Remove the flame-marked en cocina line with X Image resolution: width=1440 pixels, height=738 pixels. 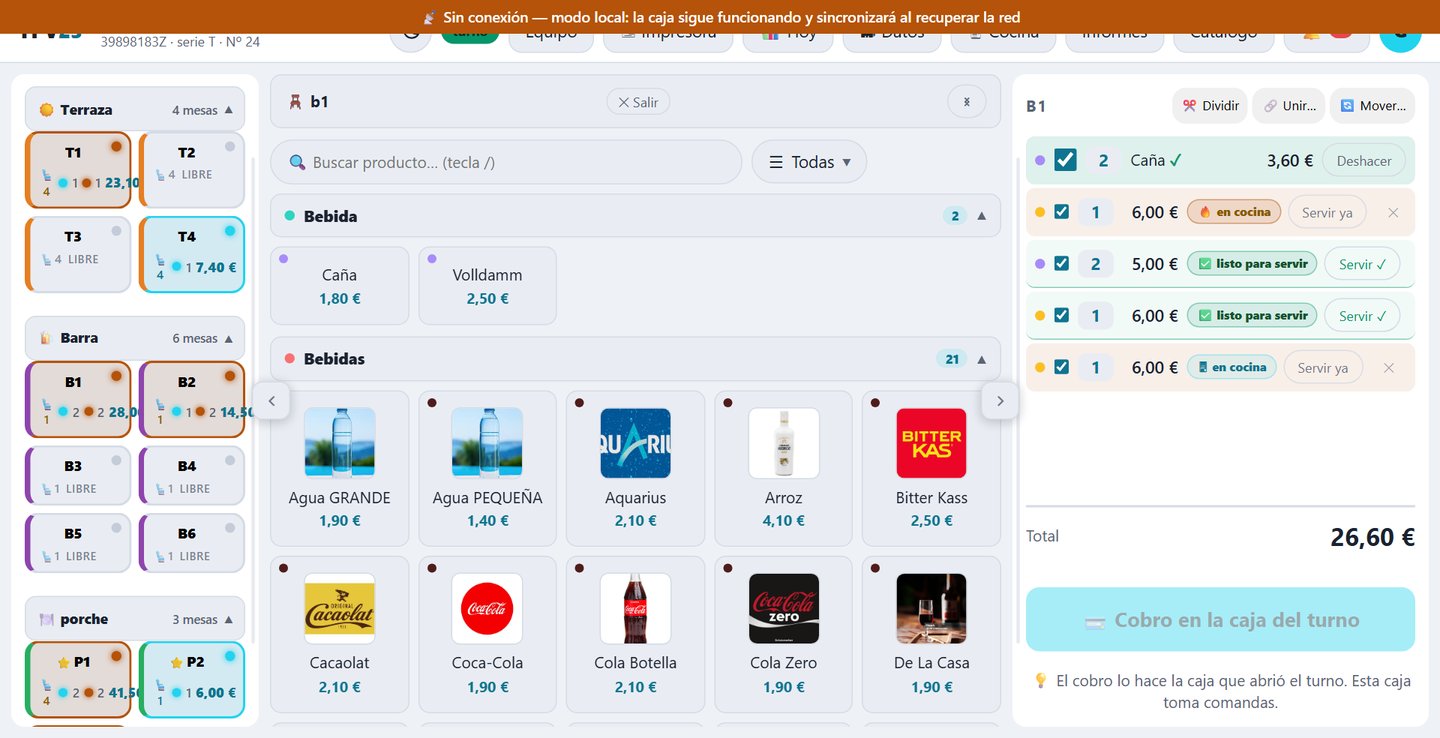[1393, 212]
